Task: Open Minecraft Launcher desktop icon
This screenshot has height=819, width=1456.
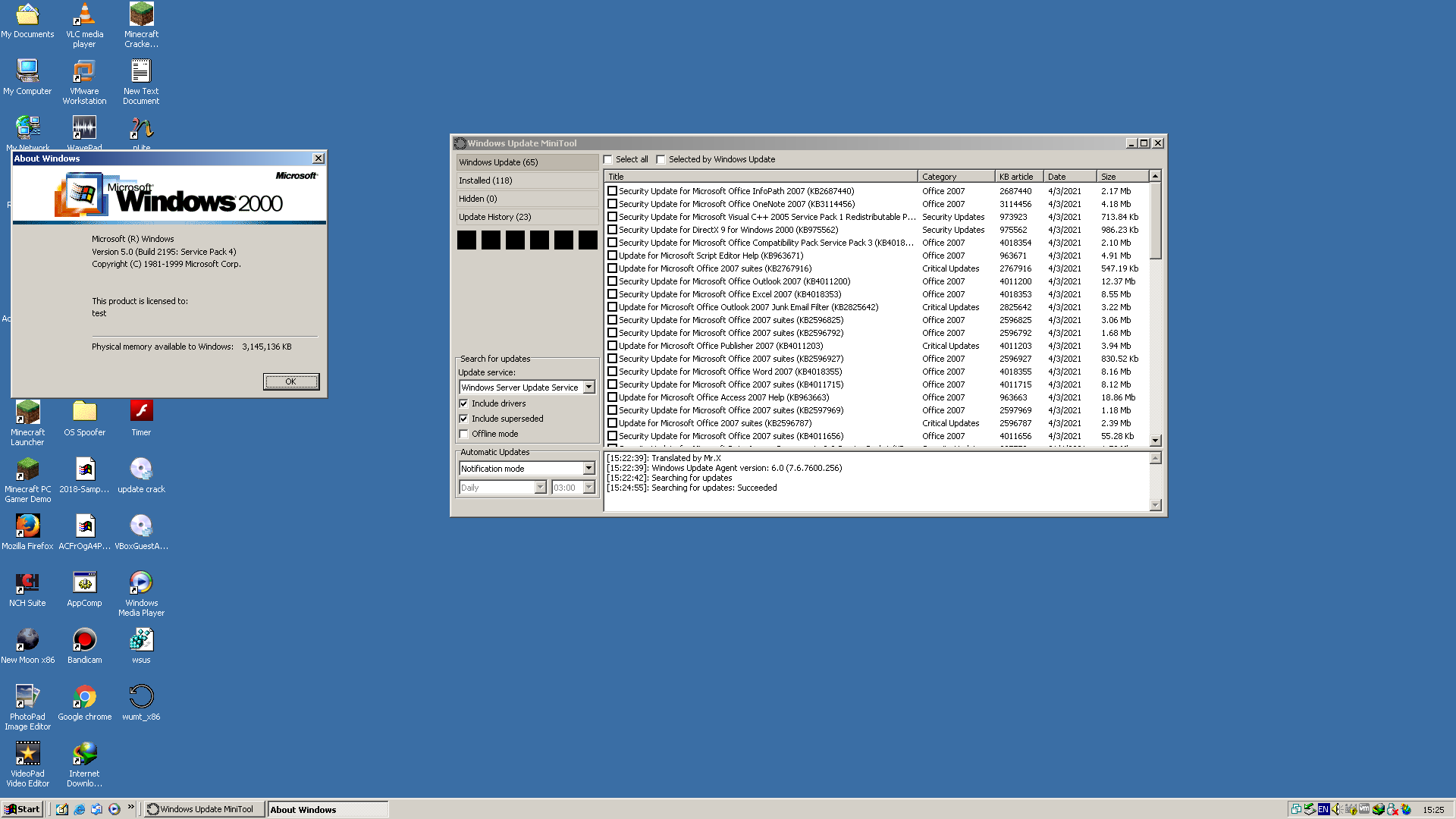Action: (27, 423)
